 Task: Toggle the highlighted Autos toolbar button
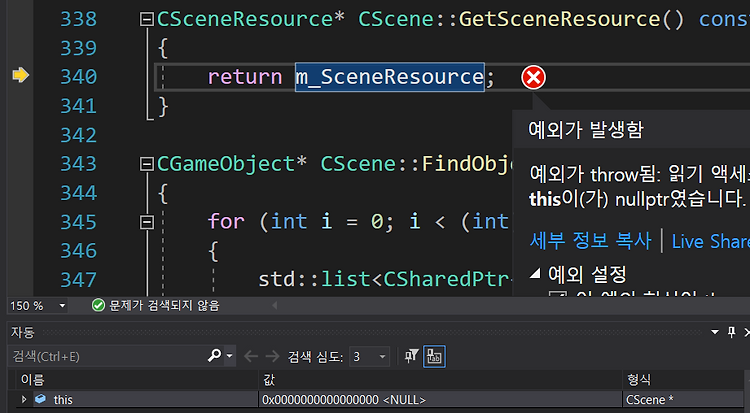434,357
